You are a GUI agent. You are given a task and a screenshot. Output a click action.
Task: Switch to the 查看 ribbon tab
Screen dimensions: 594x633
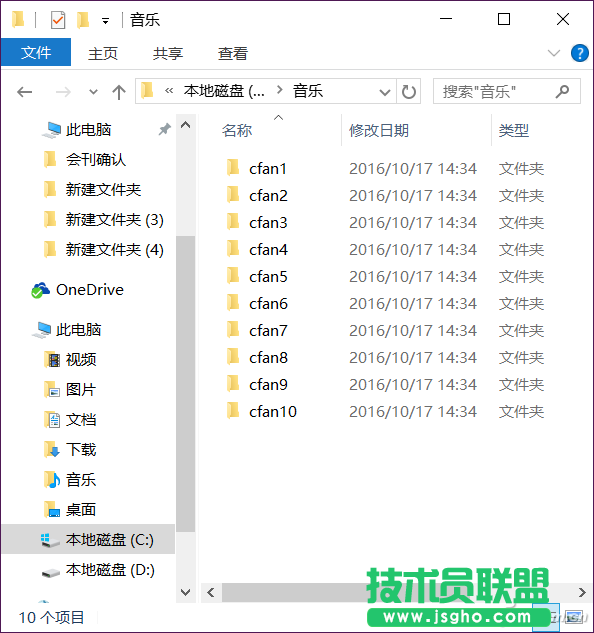tap(233, 54)
